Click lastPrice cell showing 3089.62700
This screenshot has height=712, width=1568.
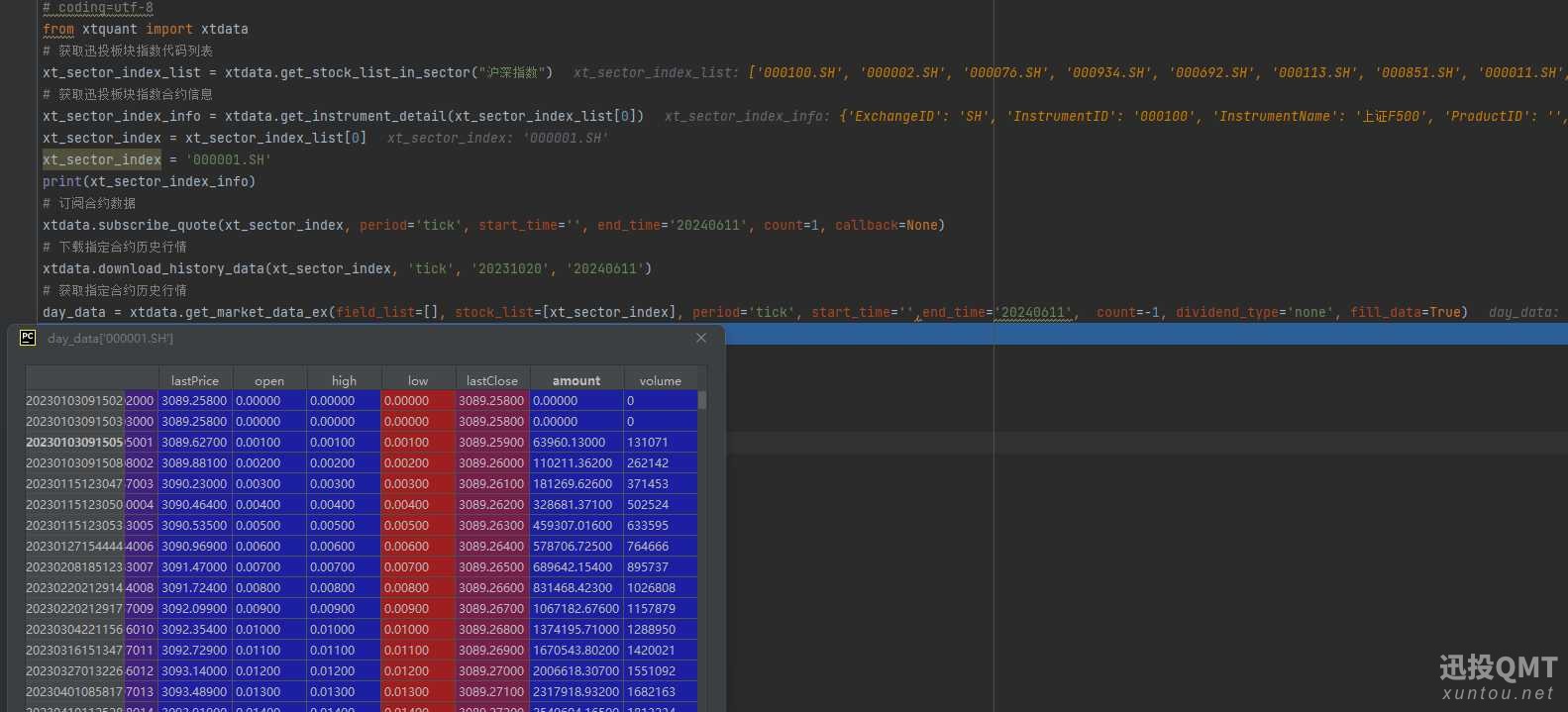pos(194,443)
